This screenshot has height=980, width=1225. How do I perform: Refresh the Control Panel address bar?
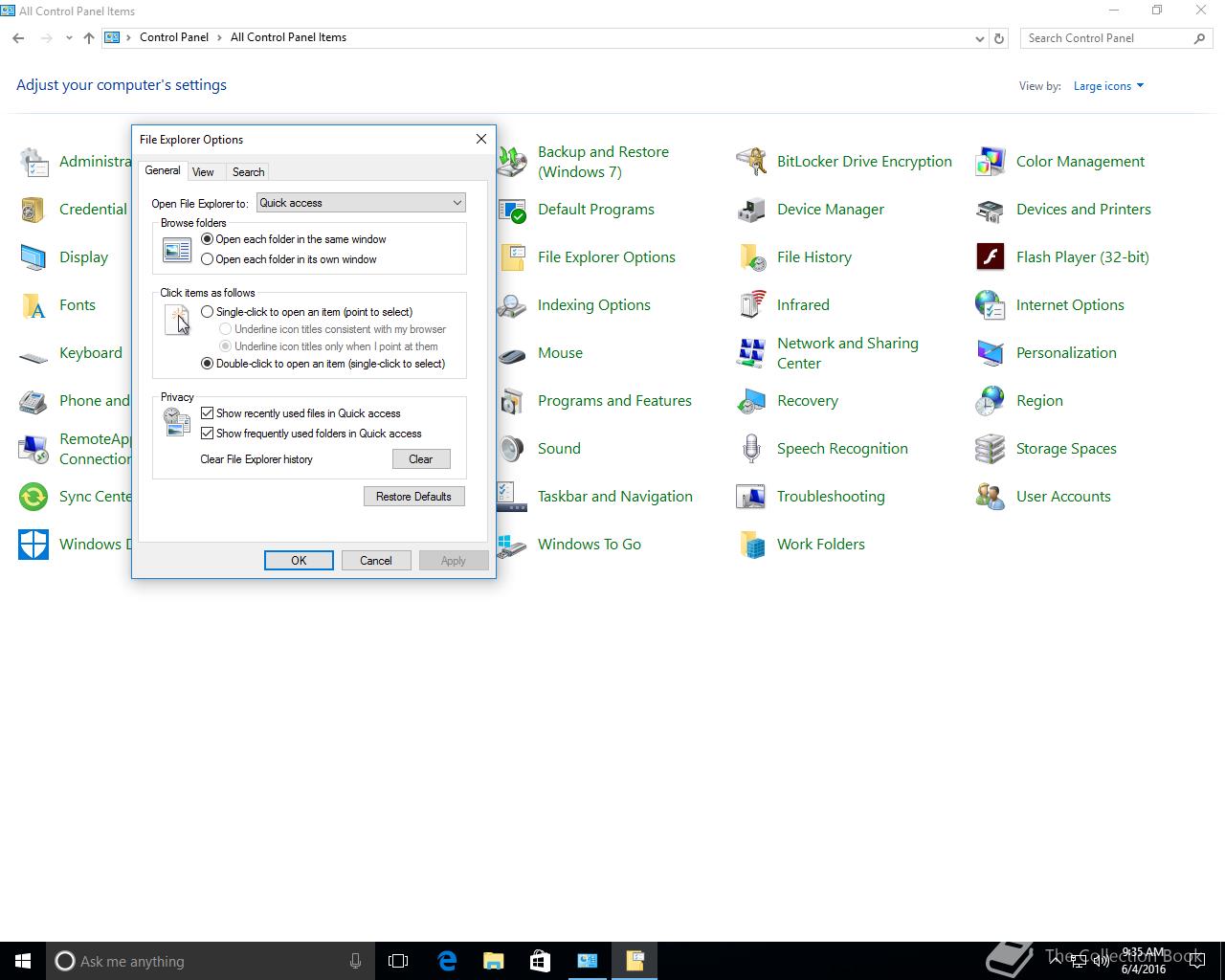(999, 38)
